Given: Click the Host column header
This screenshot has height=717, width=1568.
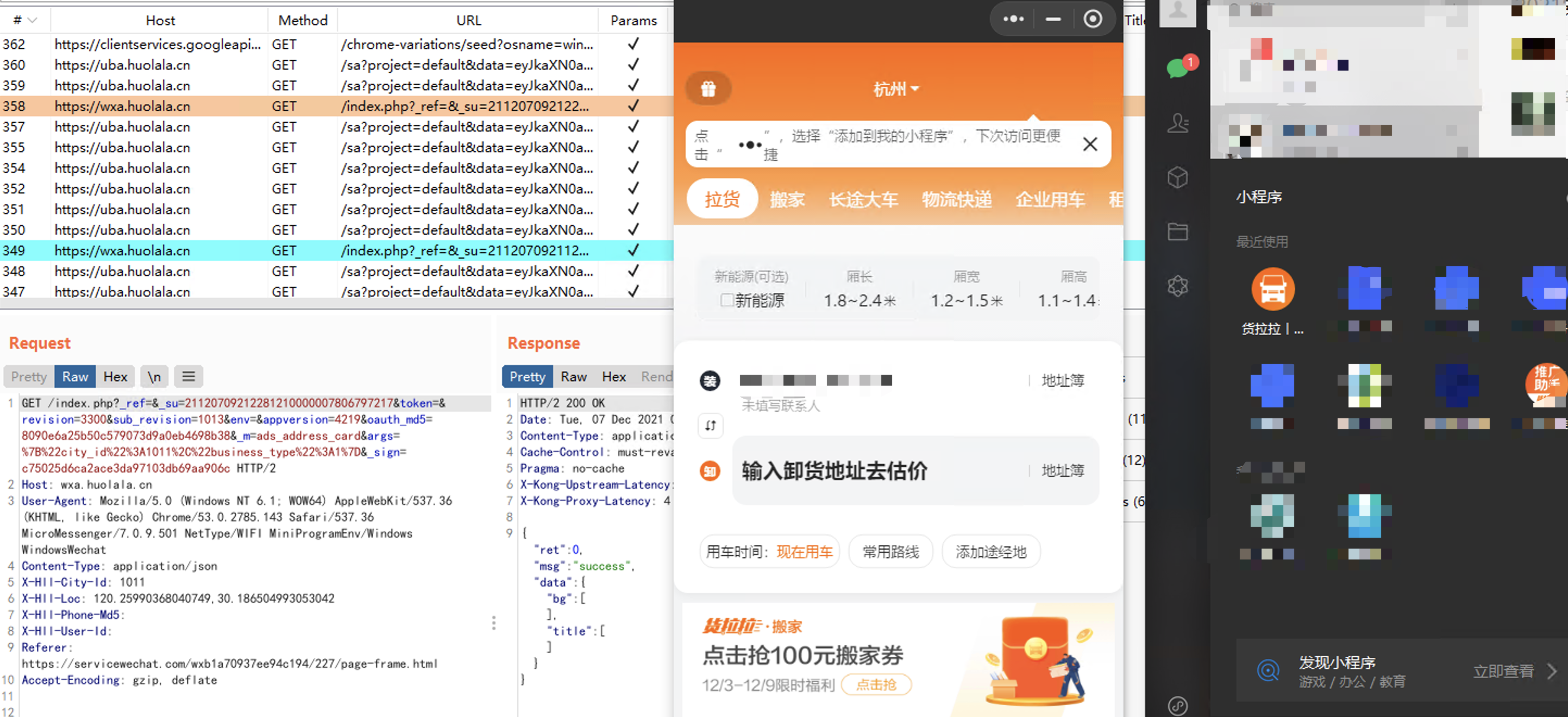Looking at the screenshot, I should tap(160, 20).
